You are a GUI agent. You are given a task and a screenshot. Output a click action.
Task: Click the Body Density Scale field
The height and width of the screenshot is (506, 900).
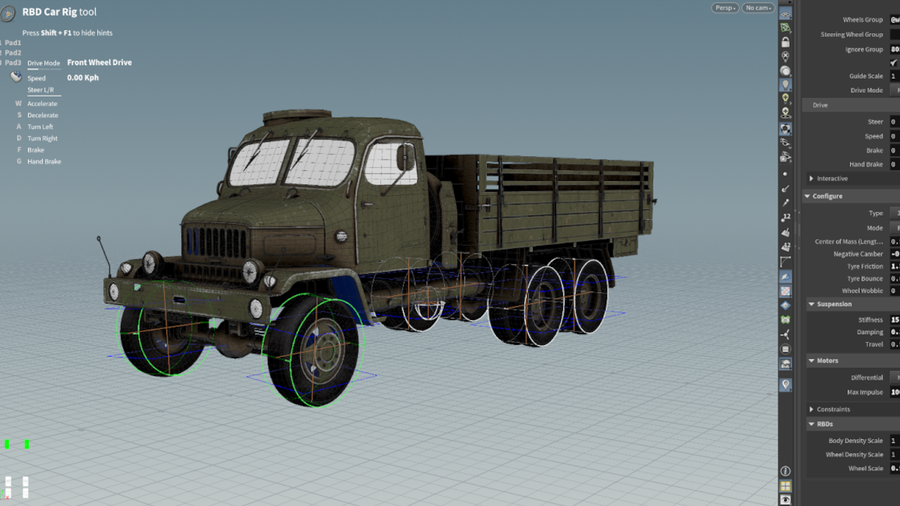[x=895, y=441]
